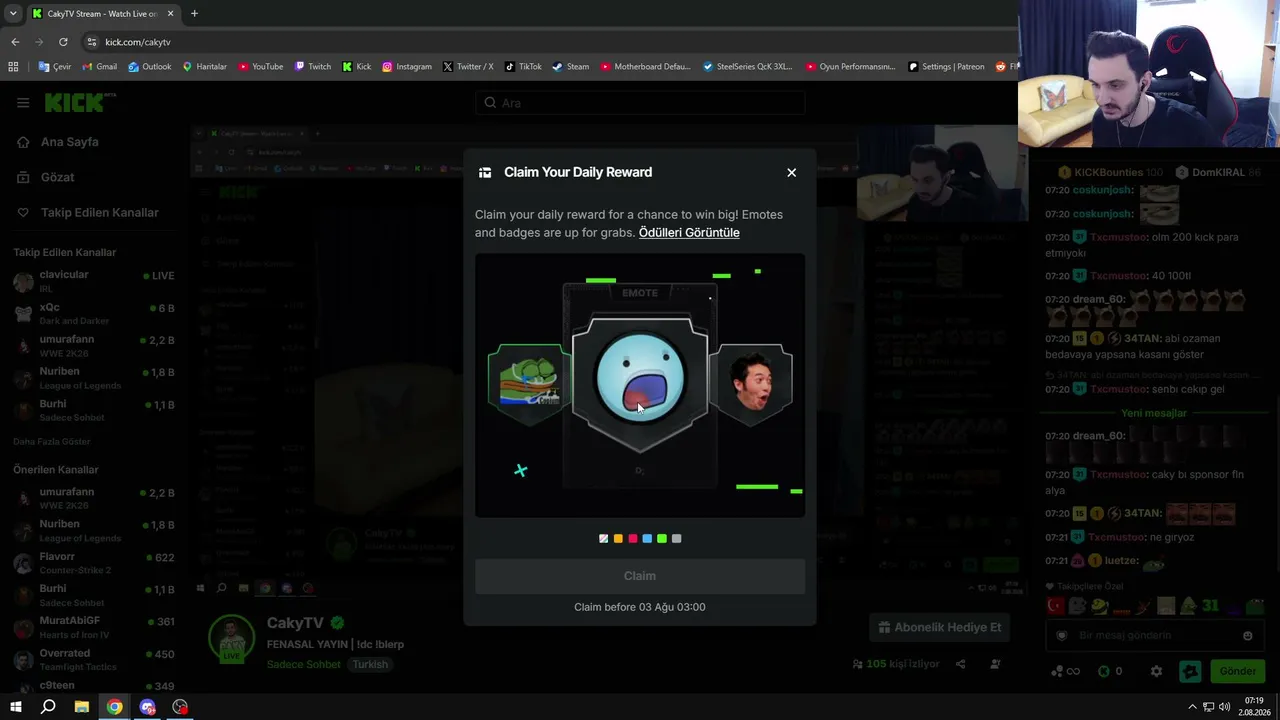Image resolution: width=1280 pixels, height=720 pixels.
Task: Open the clavicular followed channel
Action: coord(95,281)
